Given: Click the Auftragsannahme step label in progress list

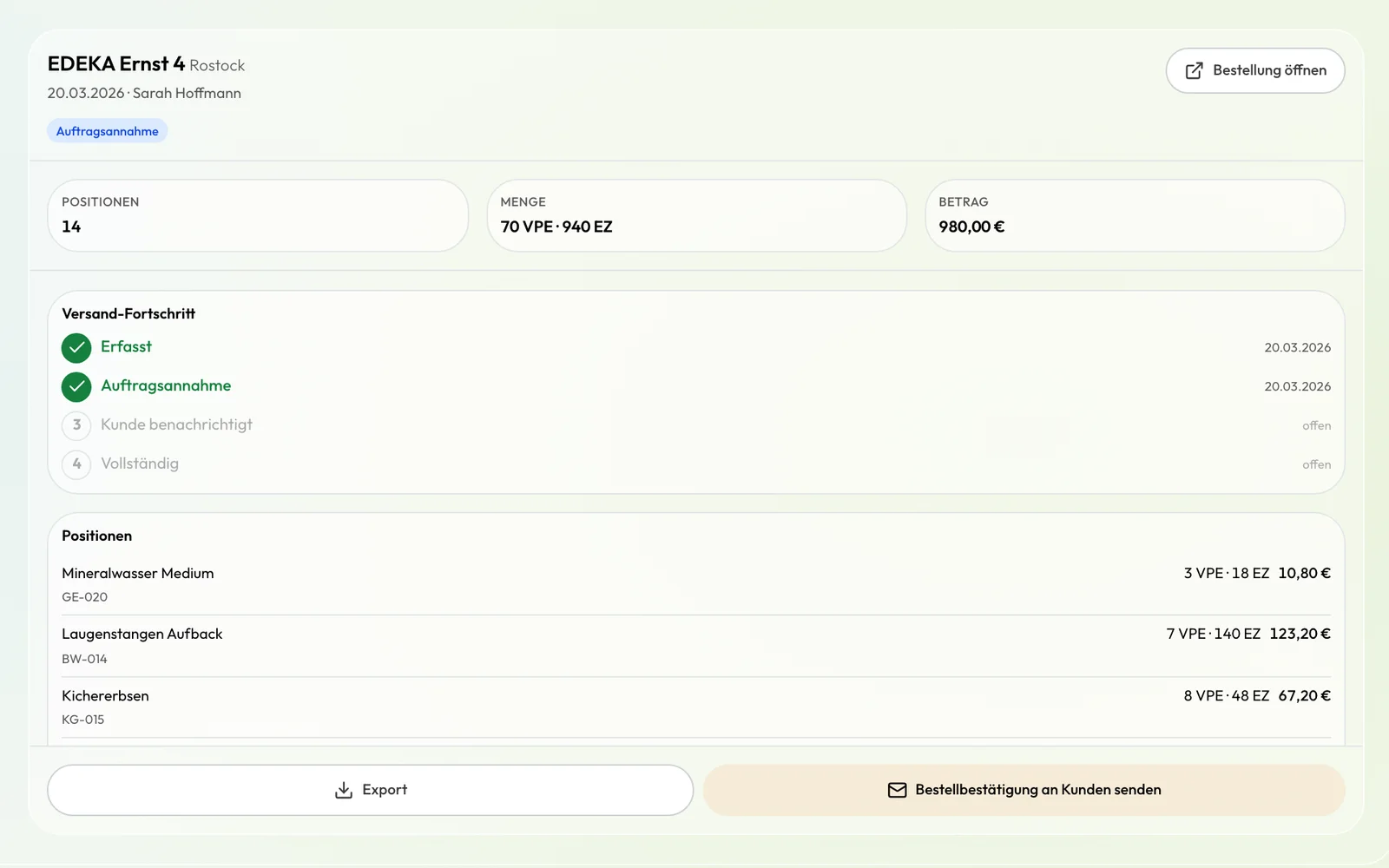Looking at the screenshot, I should coord(166,385).
